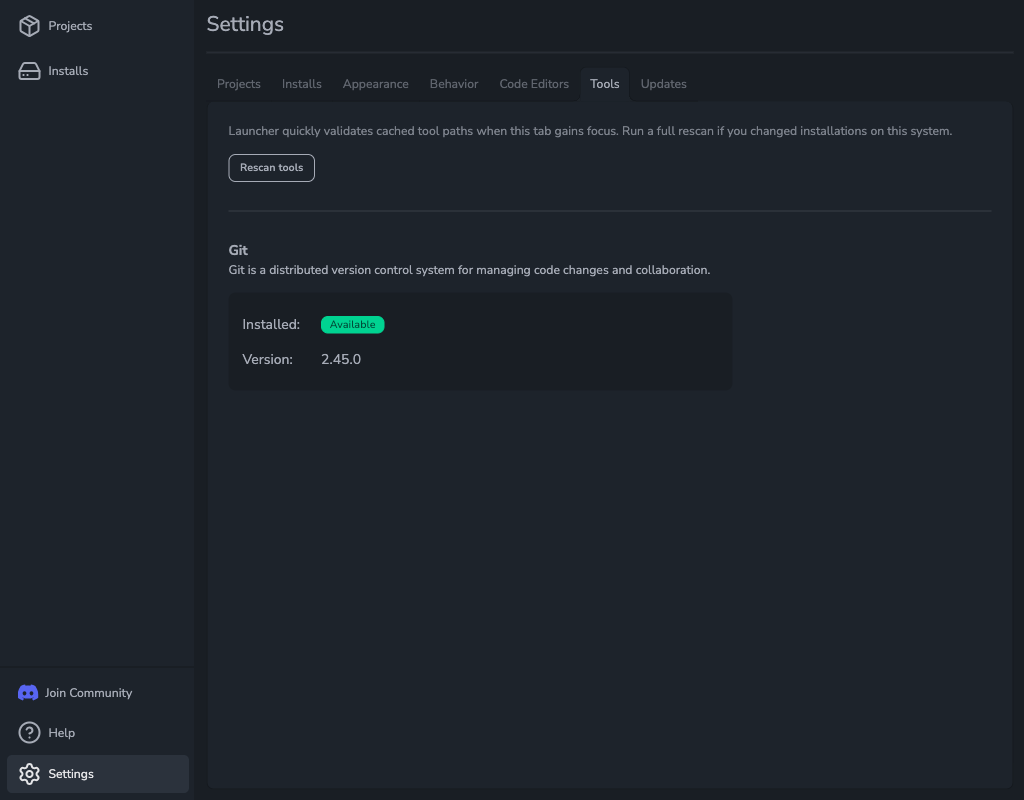Image resolution: width=1024 pixels, height=800 pixels.
Task: Click the Git description sentence
Action: 470,270
